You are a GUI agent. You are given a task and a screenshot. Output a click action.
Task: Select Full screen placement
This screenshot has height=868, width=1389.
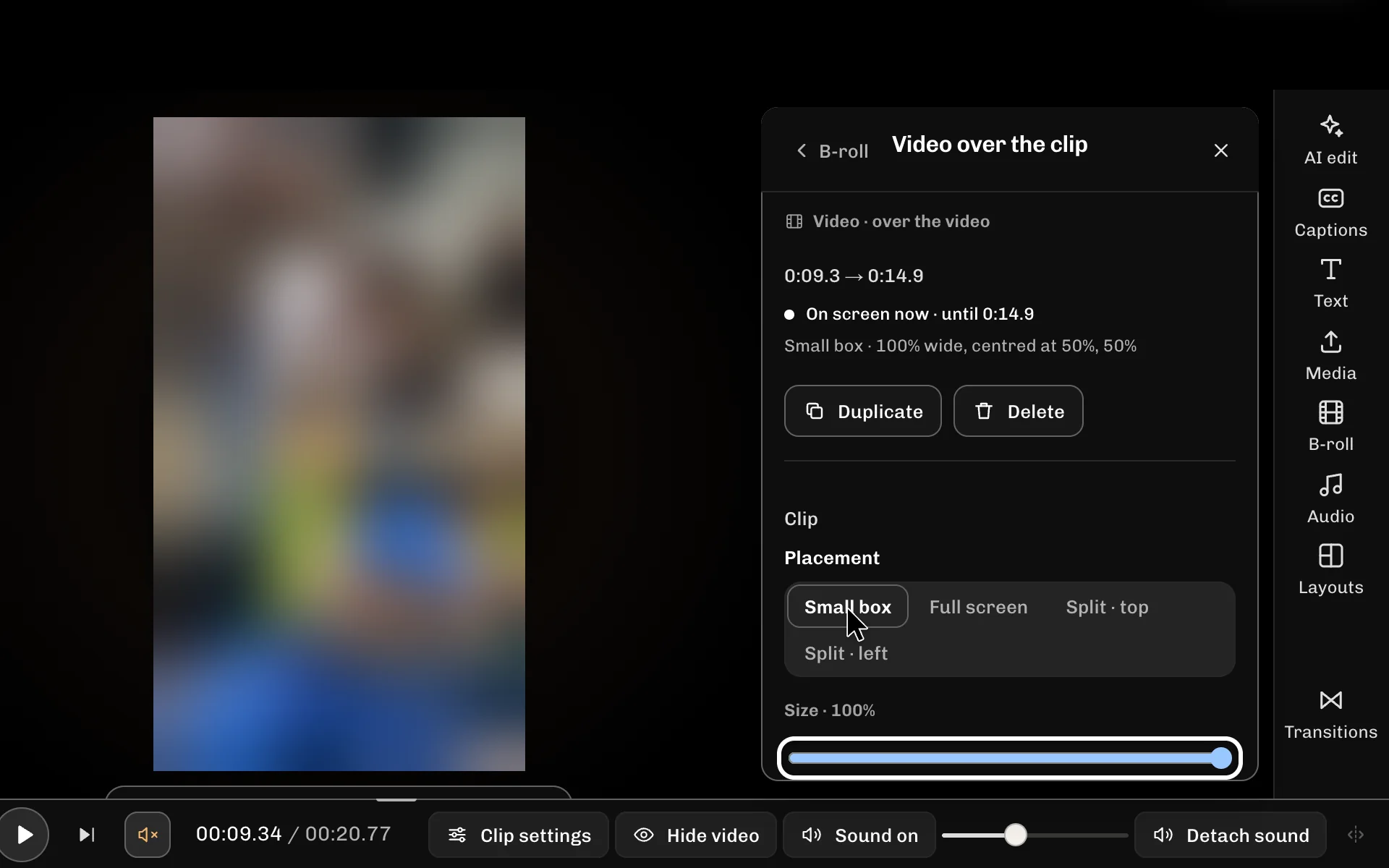(x=978, y=607)
